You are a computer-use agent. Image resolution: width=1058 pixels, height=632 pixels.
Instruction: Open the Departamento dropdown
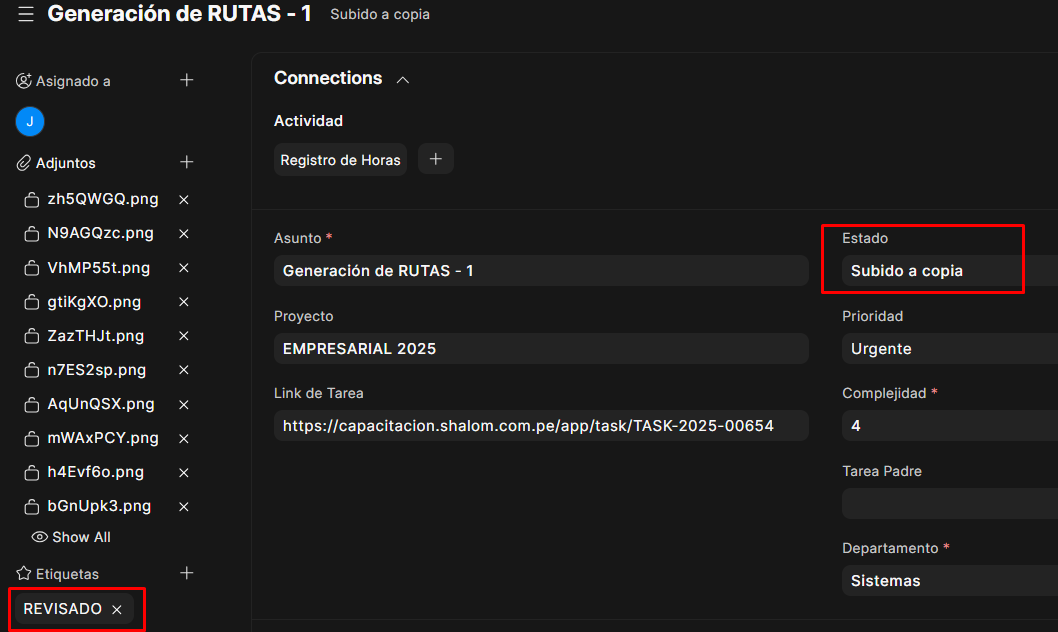950,581
